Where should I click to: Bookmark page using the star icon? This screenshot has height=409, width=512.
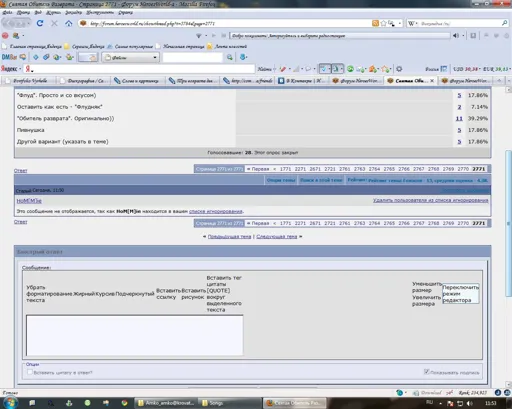point(383,23)
